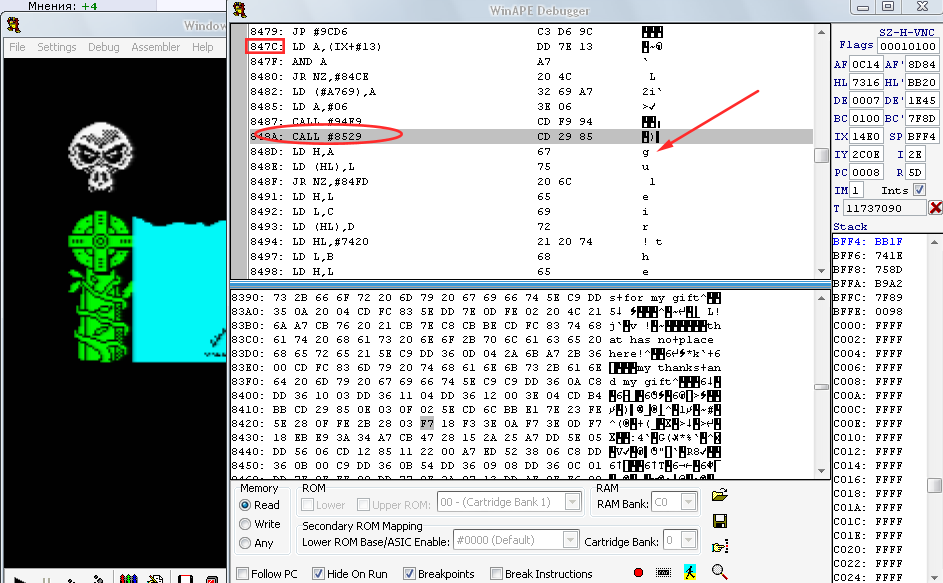Select disassembly line 847C LD A,(IX+#13)
The image size is (943, 583).
coord(530,46)
